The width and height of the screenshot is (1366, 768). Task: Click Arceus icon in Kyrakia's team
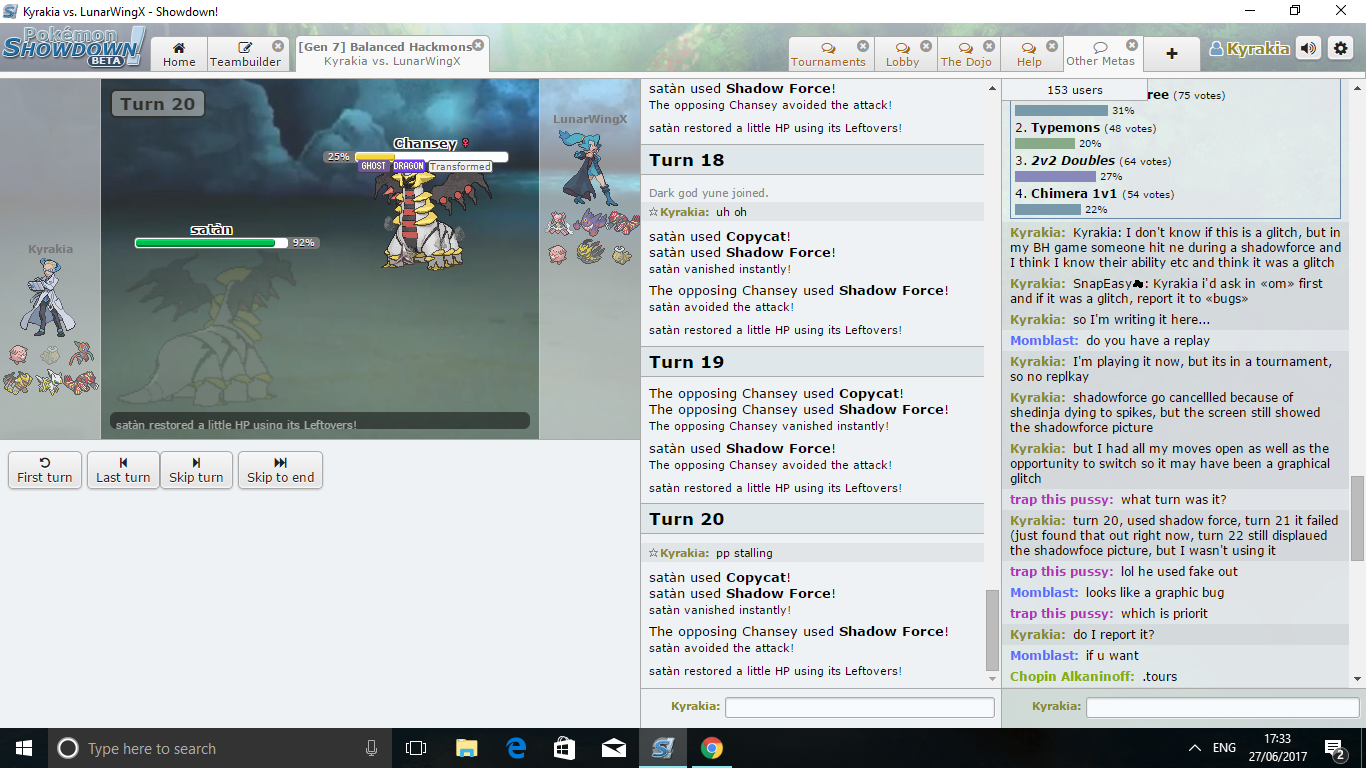(x=50, y=382)
